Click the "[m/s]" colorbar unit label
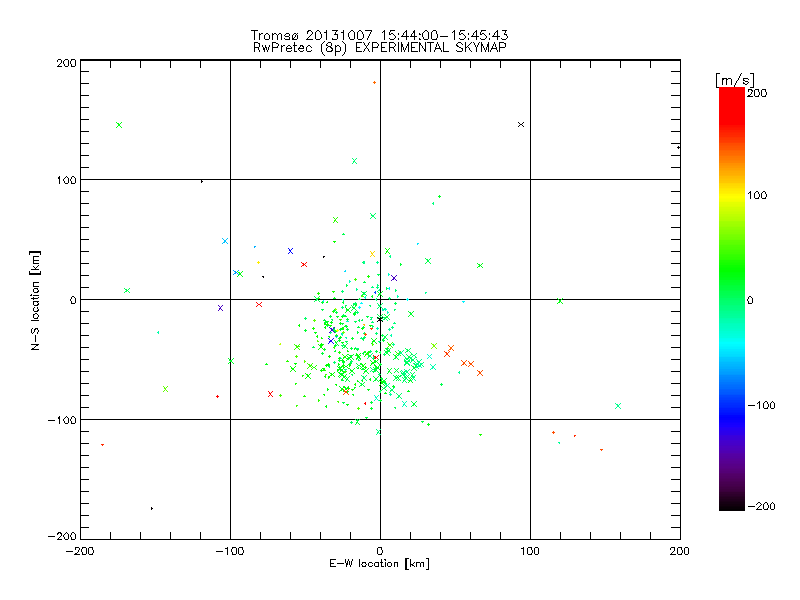This screenshot has width=800, height=600. [734, 80]
